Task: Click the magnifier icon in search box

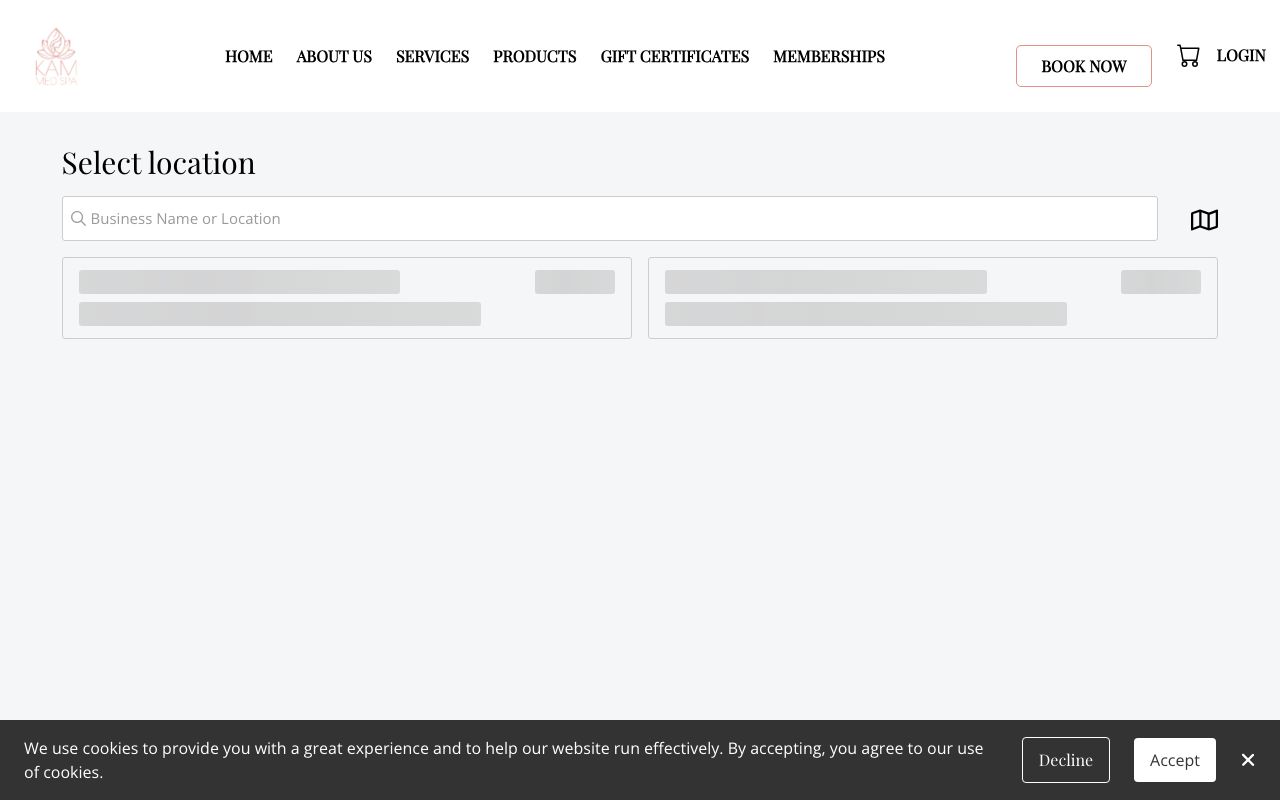Action: (78, 219)
